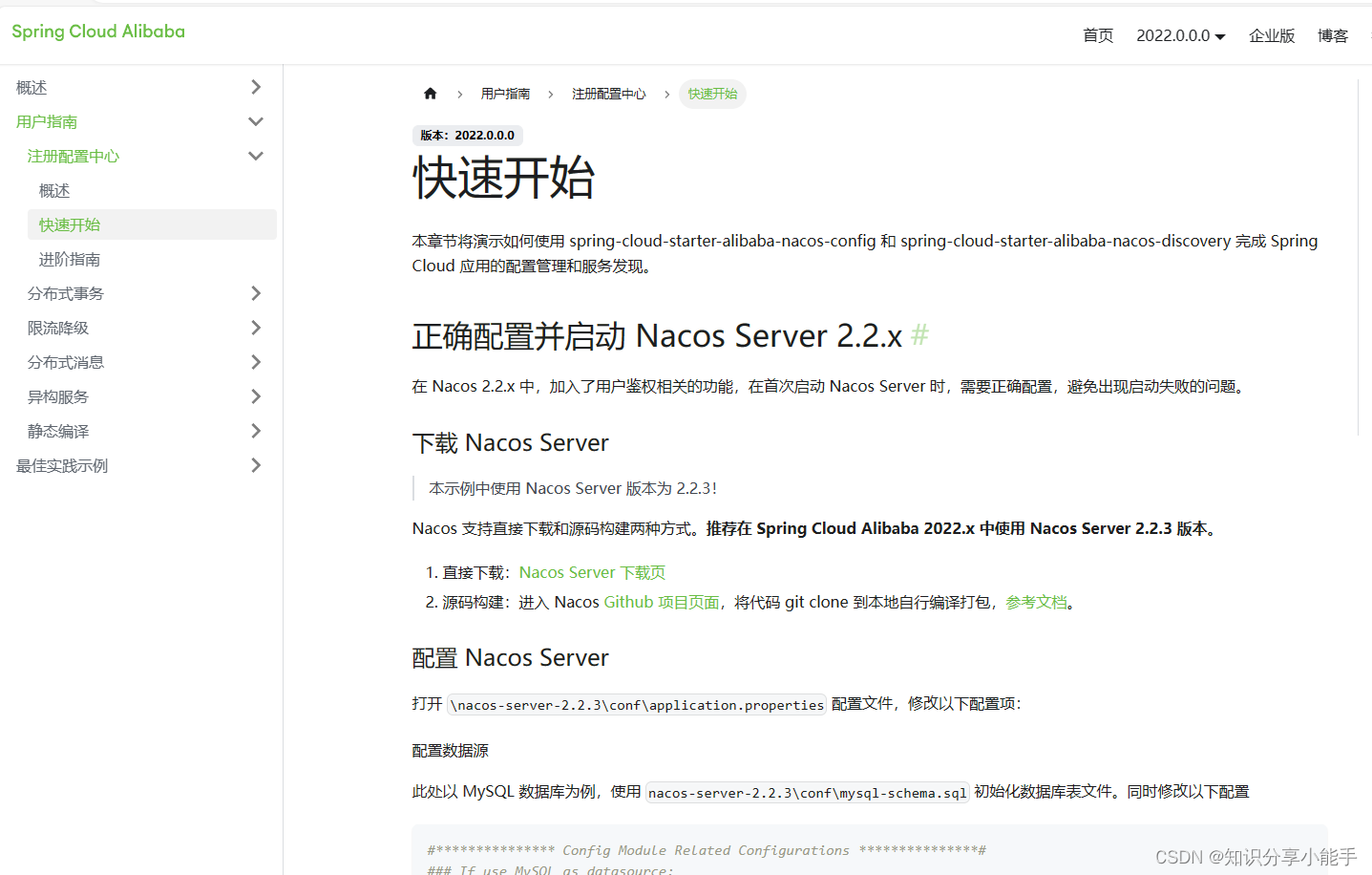The height and width of the screenshot is (875, 1372).
Task: Select 用户指南 sidebar item
Action: click(x=47, y=122)
